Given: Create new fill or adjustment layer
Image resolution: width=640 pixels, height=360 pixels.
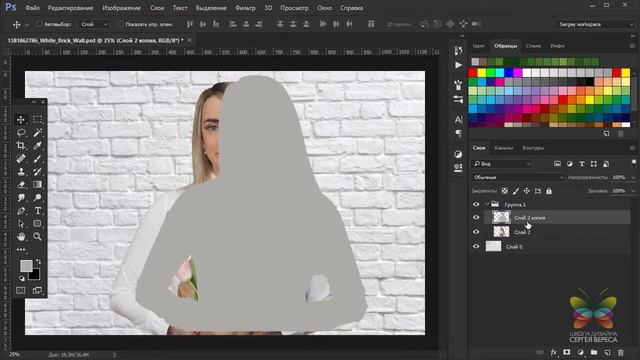Looking at the screenshot, I should coord(580,352).
